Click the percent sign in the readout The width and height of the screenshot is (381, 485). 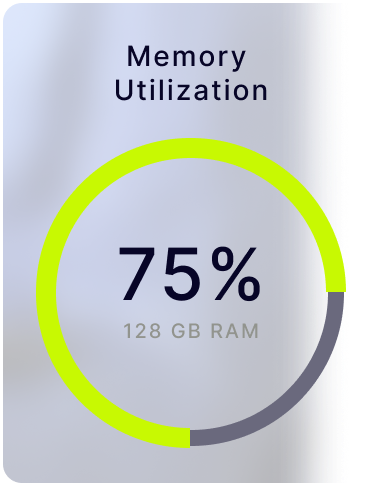[236, 274]
